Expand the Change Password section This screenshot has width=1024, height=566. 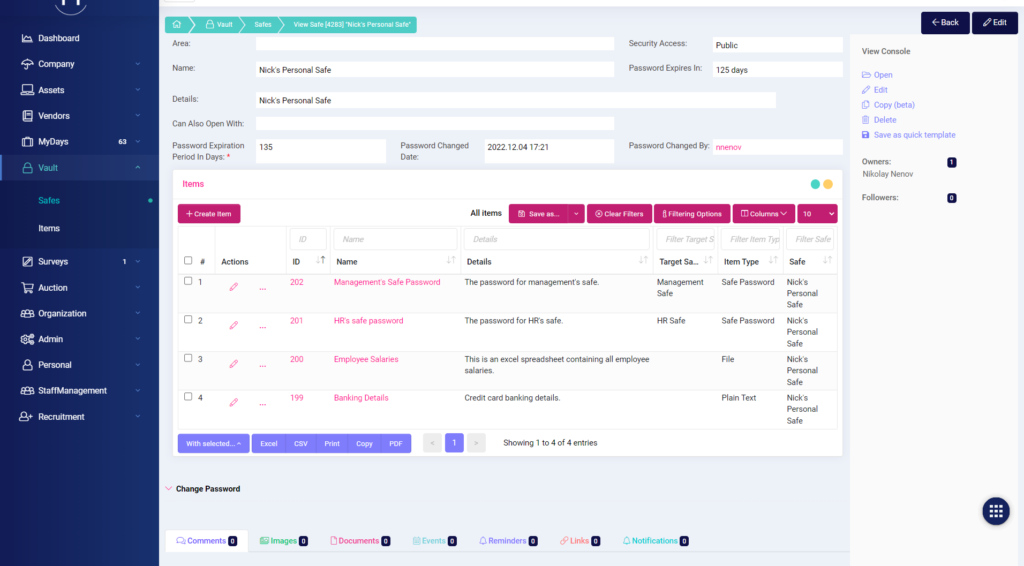[x=207, y=489]
